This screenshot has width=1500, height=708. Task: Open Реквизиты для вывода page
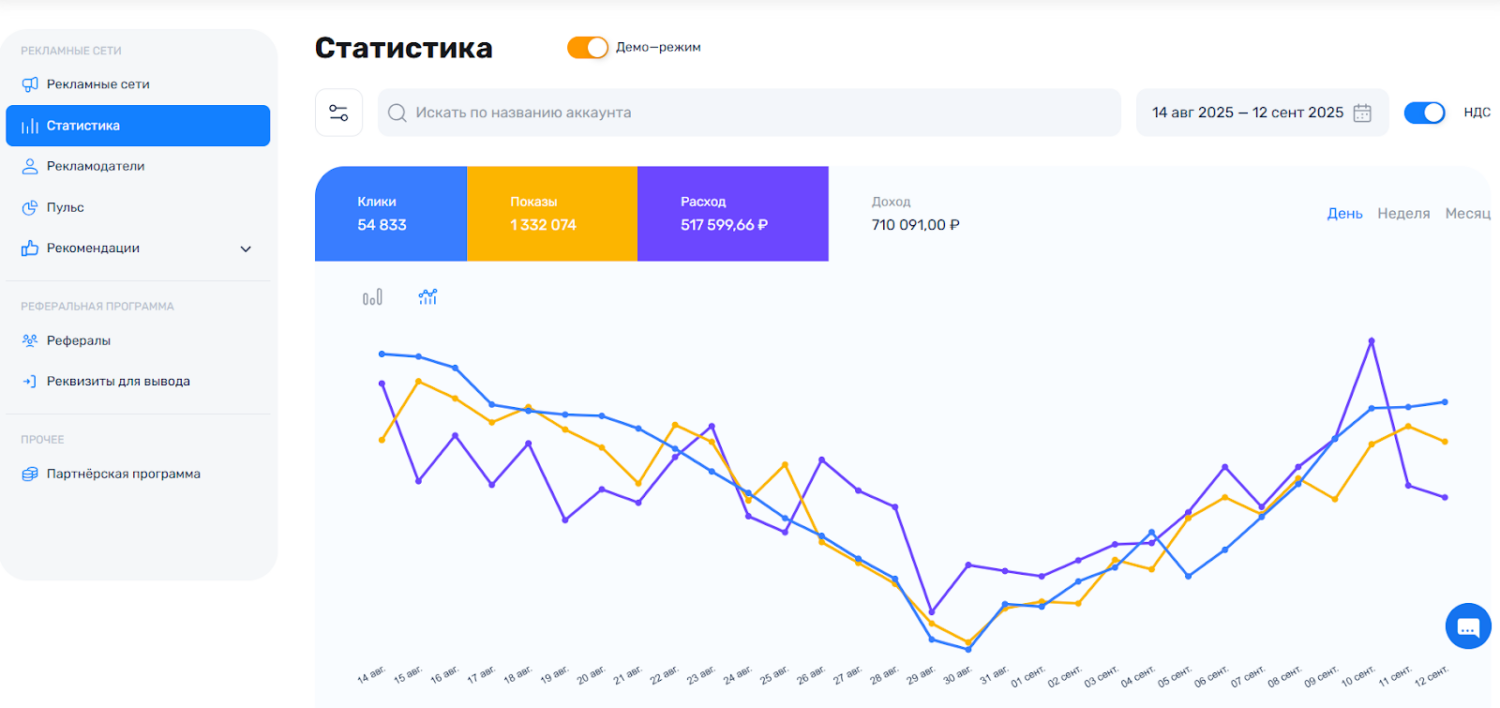click(118, 382)
